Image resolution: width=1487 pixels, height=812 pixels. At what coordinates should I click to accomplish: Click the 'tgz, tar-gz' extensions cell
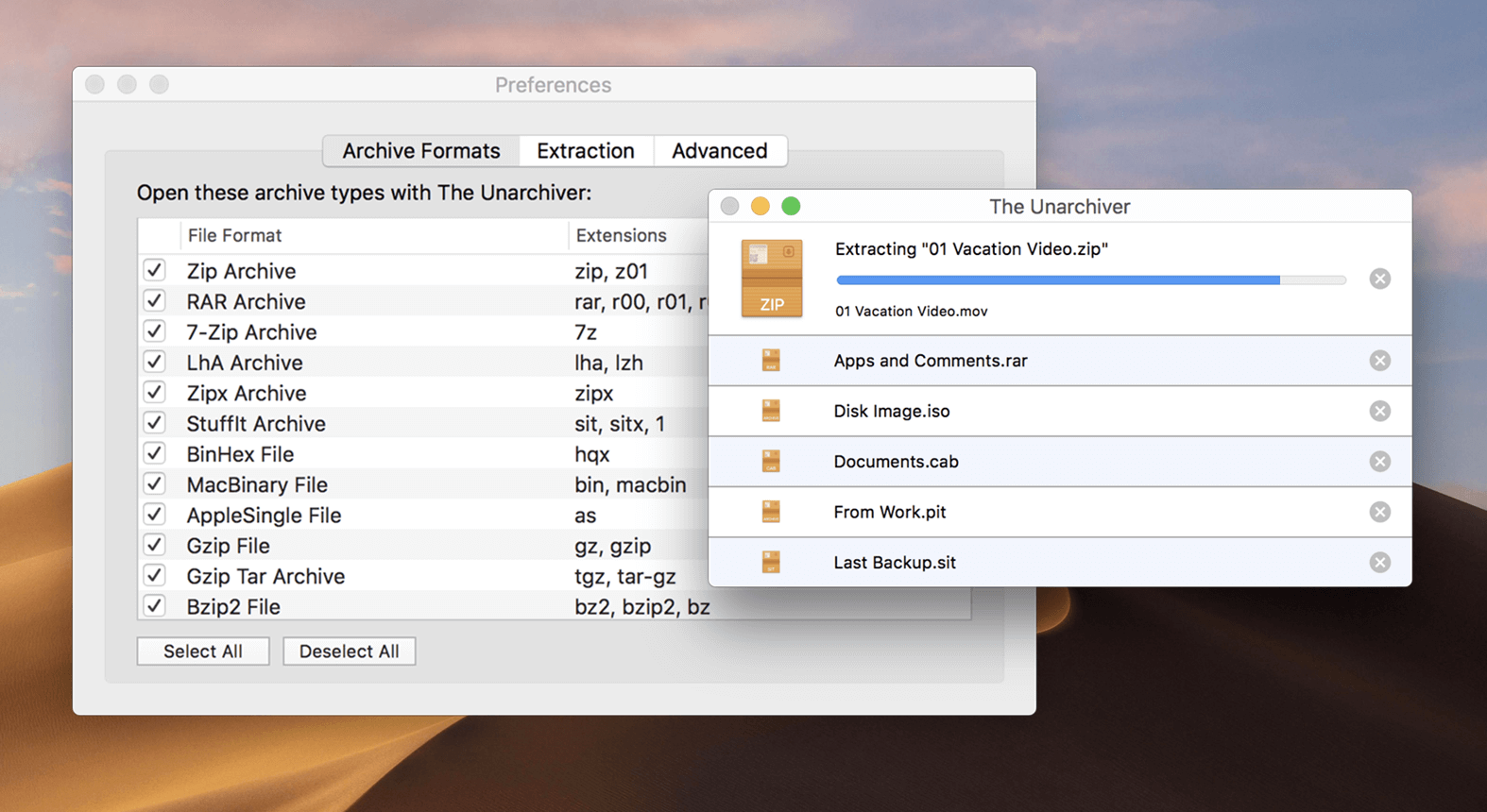click(x=625, y=576)
